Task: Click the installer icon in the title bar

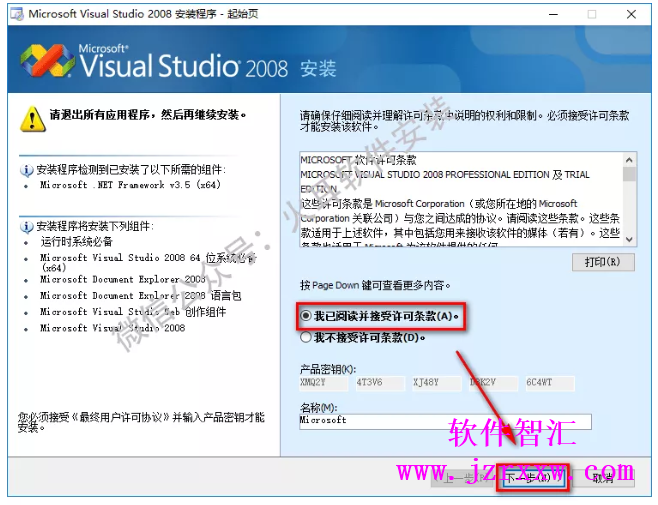Action: click(17, 14)
